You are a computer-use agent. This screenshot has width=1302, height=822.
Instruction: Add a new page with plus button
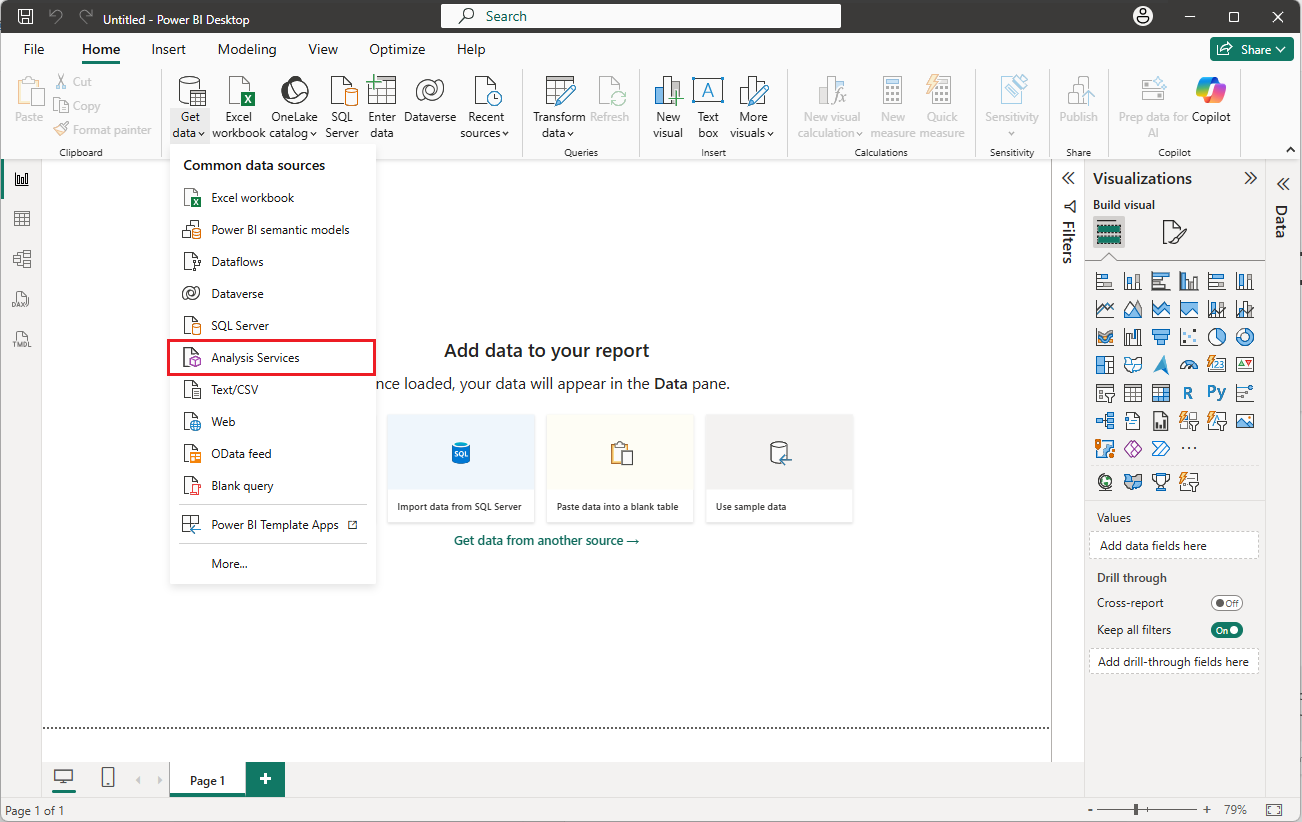(x=265, y=779)
